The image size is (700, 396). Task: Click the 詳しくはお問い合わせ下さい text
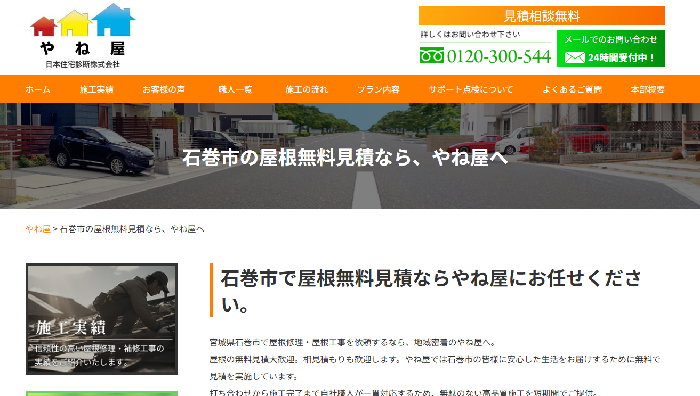(470, 34)
